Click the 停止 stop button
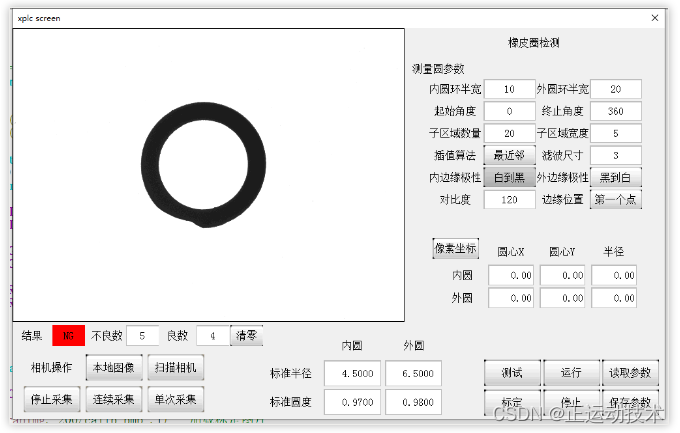The height and width of the screenshot is (433, 680). tap(571, 402)
